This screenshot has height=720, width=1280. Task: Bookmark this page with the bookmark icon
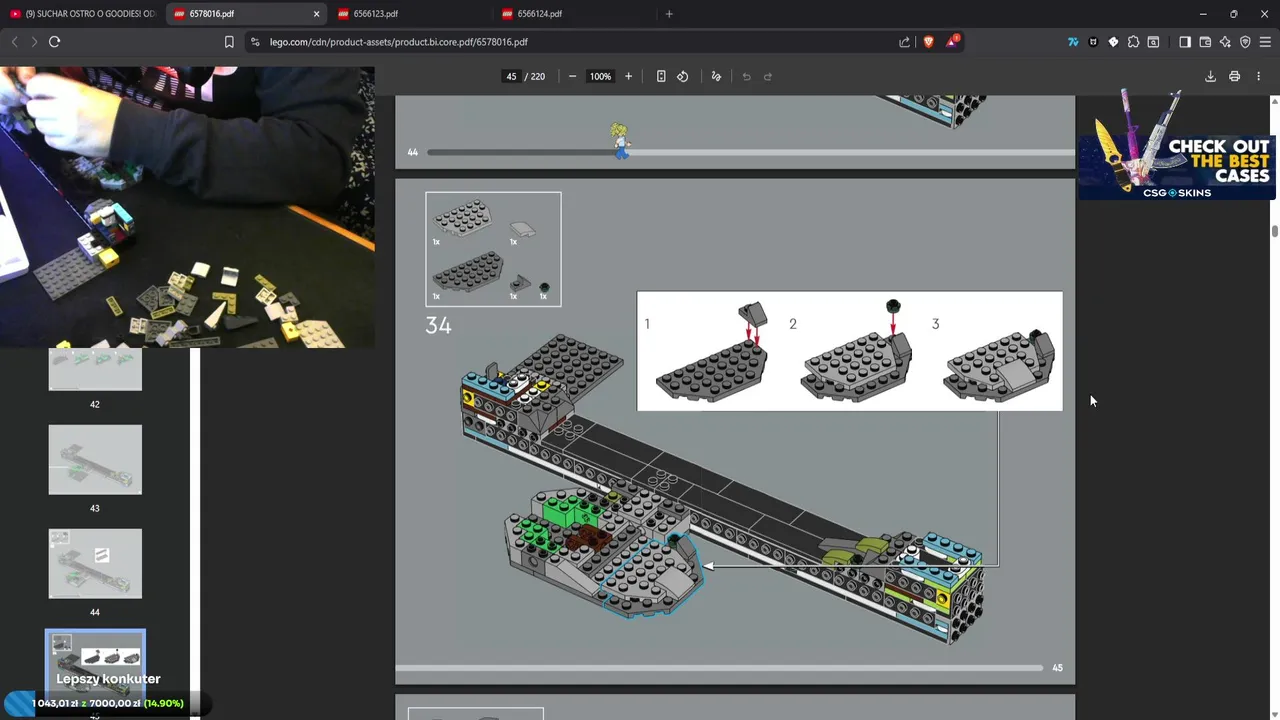pos(229,42)
